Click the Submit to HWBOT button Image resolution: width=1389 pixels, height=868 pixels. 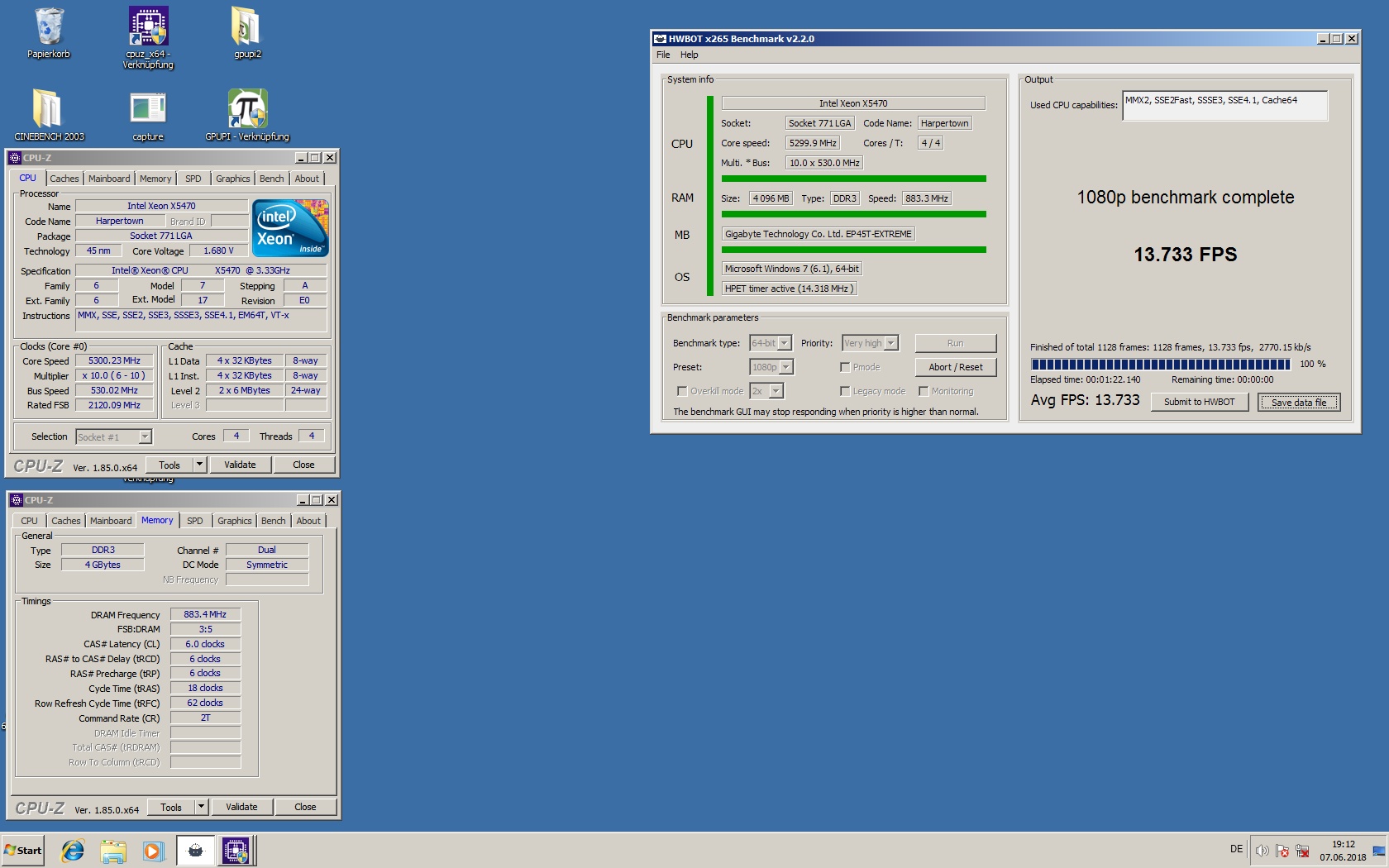(x=1199, y=402)
